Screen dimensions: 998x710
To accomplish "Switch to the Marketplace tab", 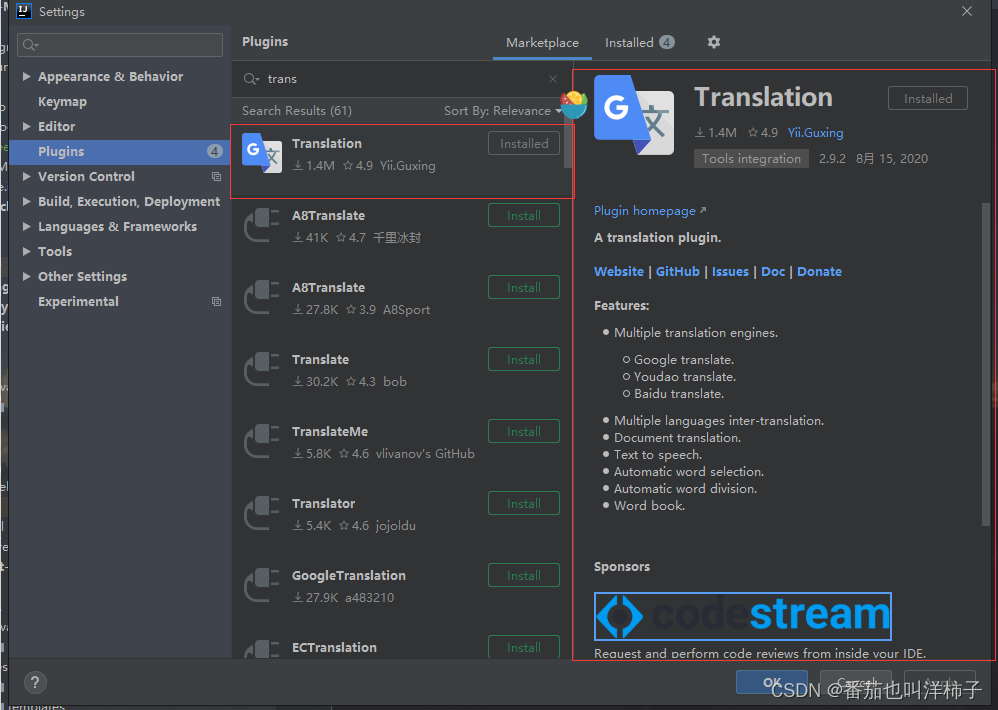I will [x=542, y=43].
